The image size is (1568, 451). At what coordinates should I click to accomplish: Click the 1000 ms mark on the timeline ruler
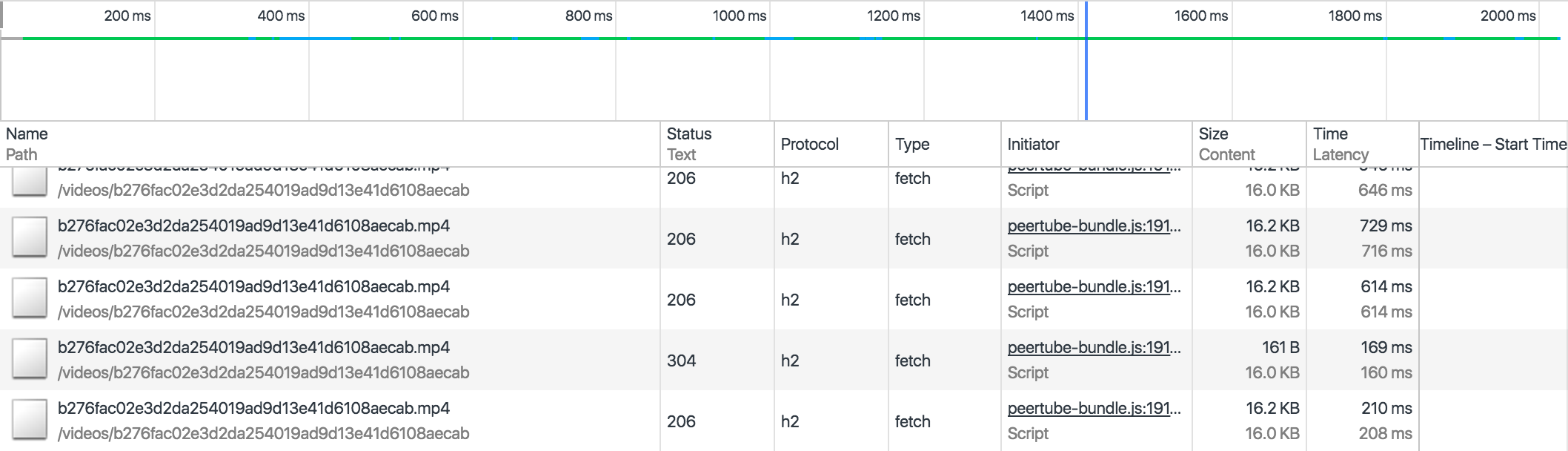click(739, 16)
